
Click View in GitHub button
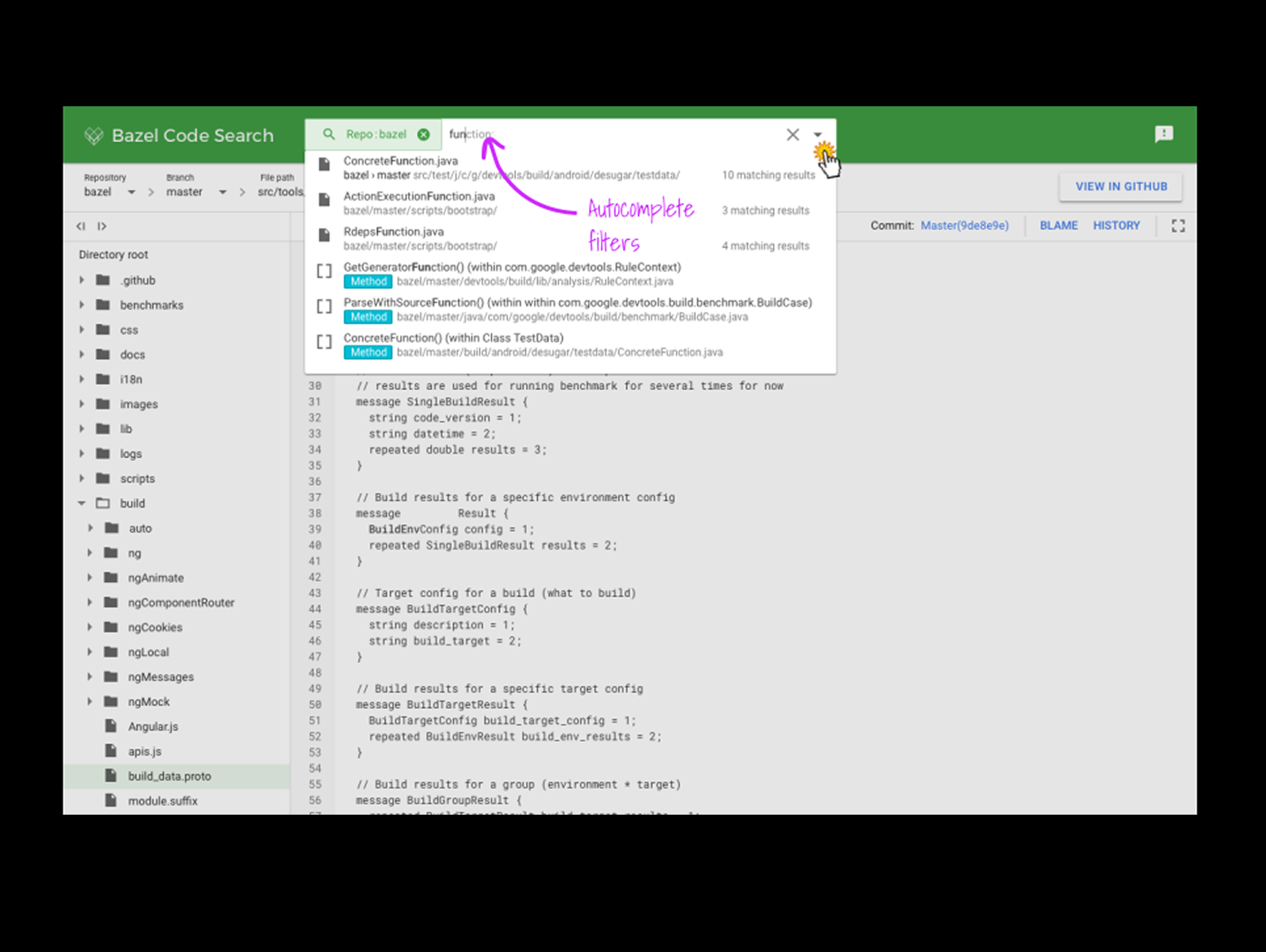1120,186
